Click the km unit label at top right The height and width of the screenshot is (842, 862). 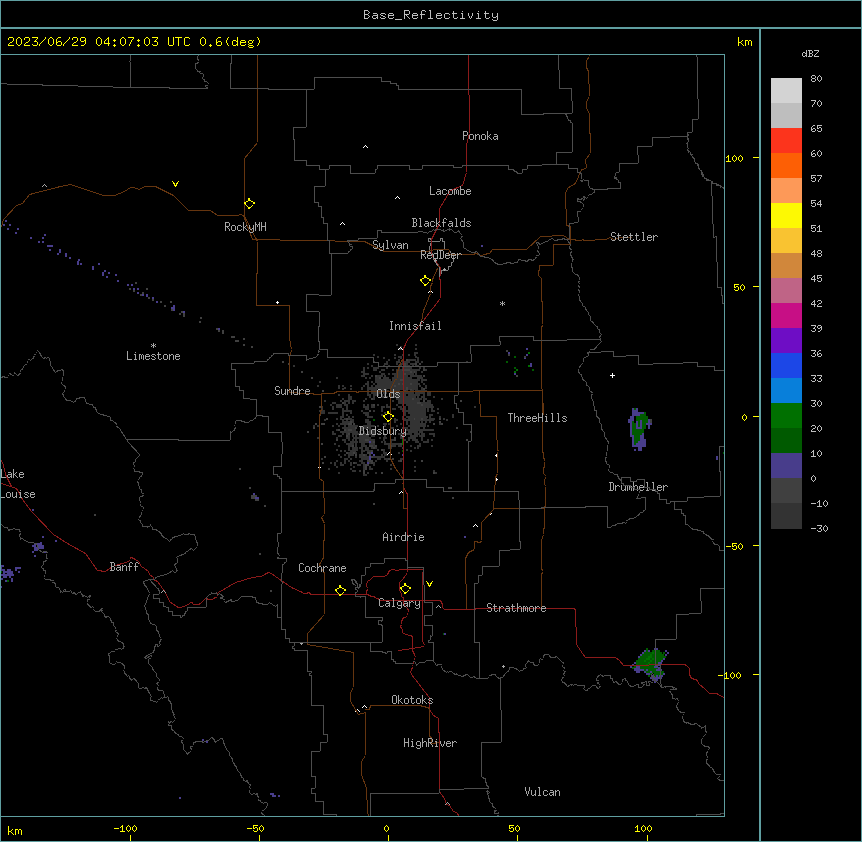pos(744,42)
